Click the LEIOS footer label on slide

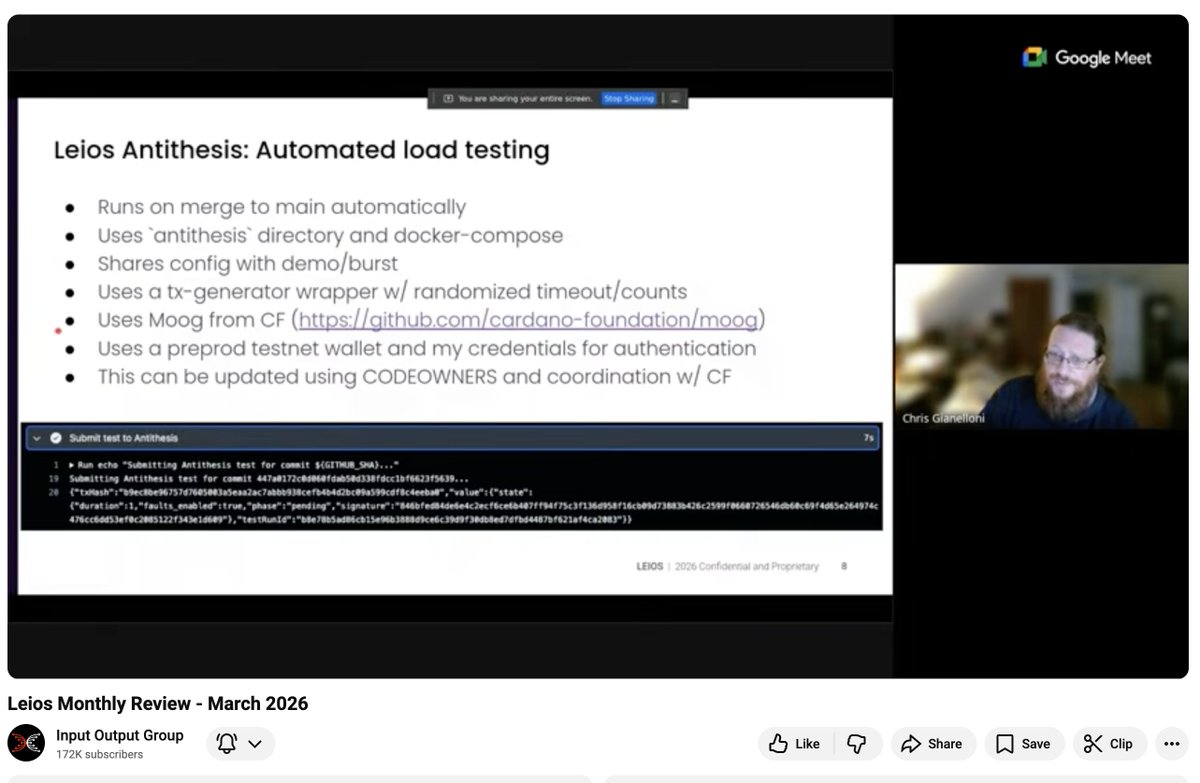point(649,566)
